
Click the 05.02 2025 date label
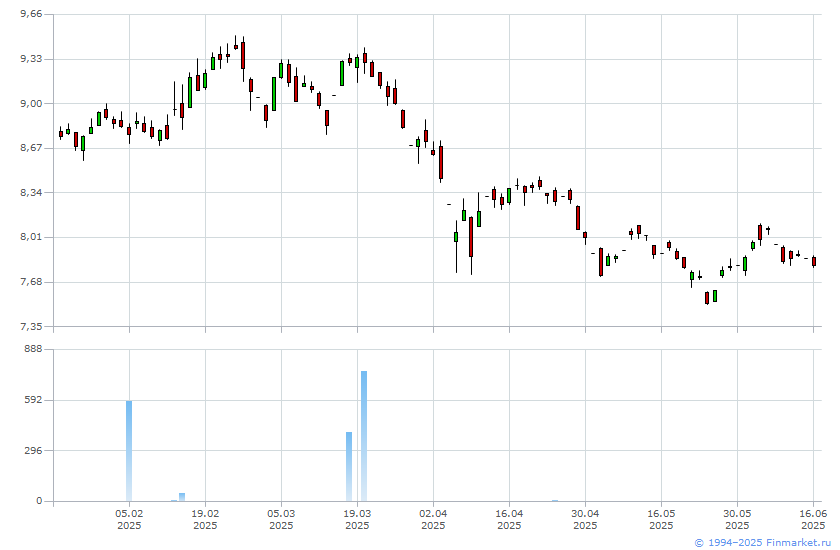pyautogui.click(x=129, y=519)
